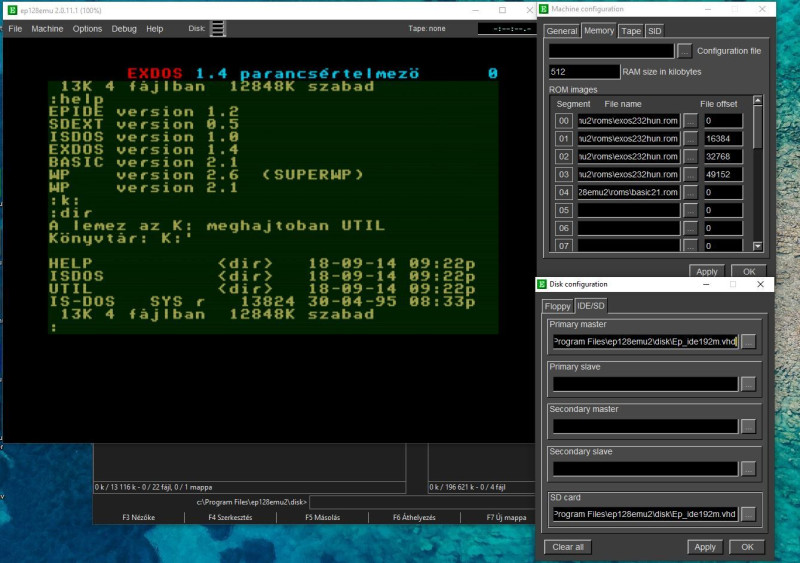The height and width of the screenshot is (563, 800).
Task: Browse for Primary master image
Action: pyautogui.click(x=748, y=341)
